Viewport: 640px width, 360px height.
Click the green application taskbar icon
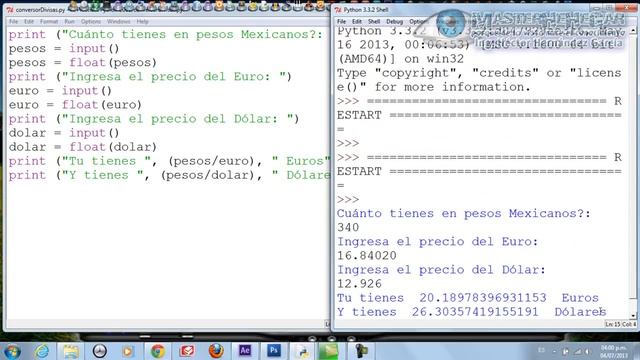[x=329, y=351]
